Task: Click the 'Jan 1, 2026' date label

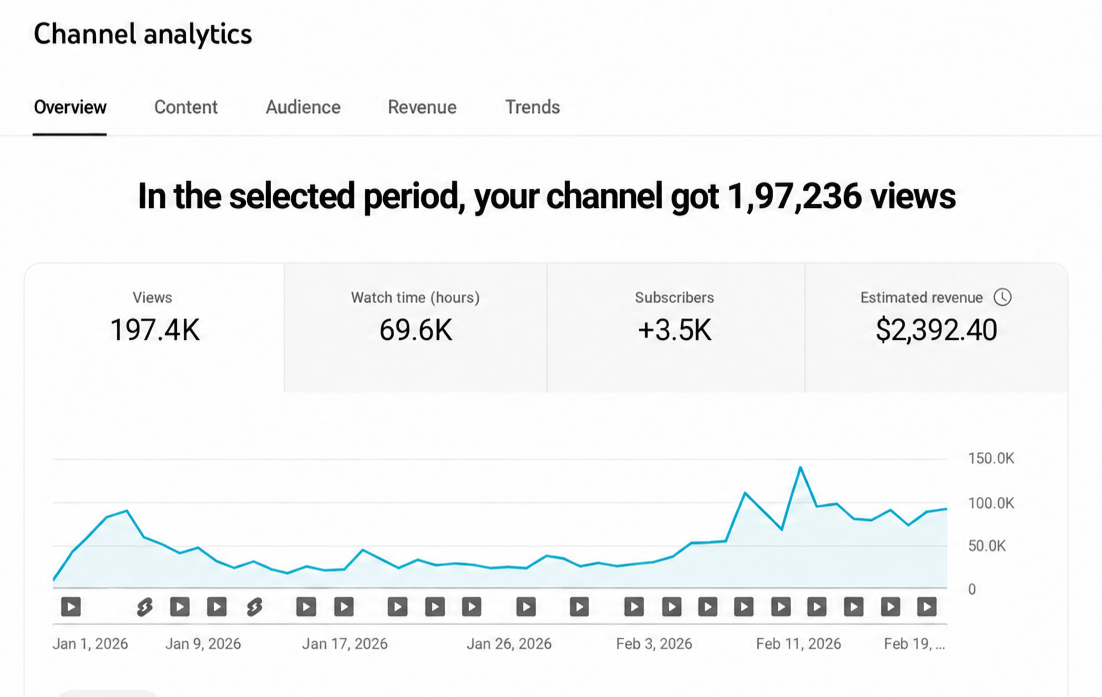Action: (x=90, y=644)
